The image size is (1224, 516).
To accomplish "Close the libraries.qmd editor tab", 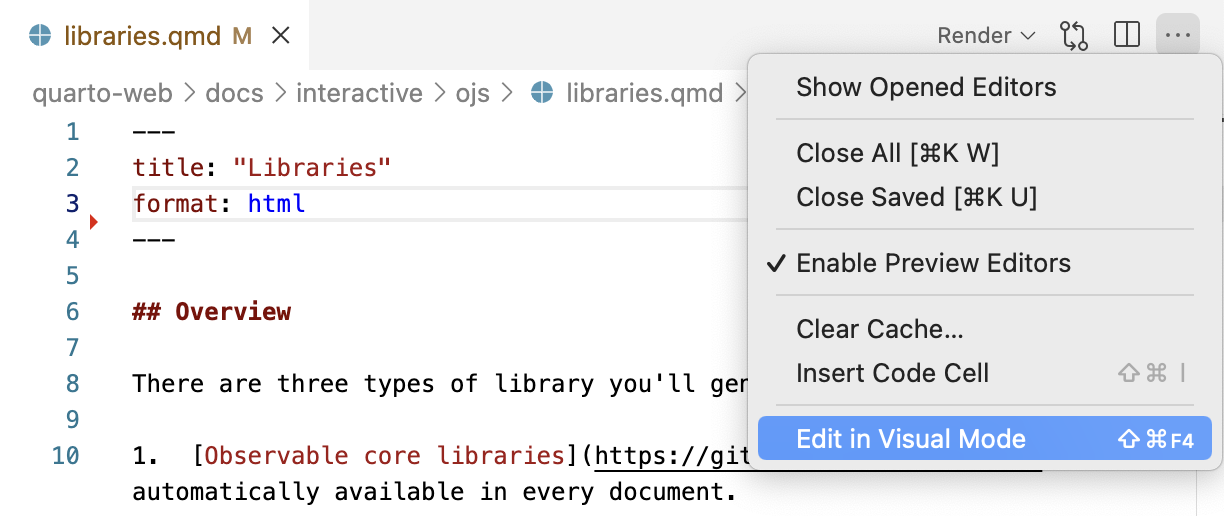I will [281, 36].
